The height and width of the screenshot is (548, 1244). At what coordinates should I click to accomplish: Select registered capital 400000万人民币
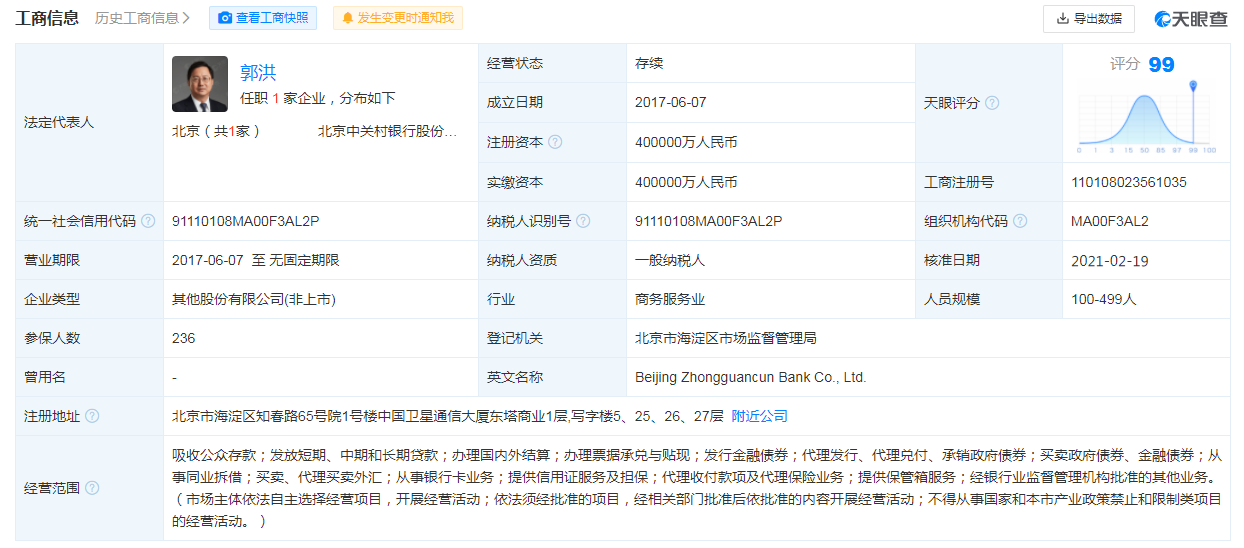pos(686,142)
